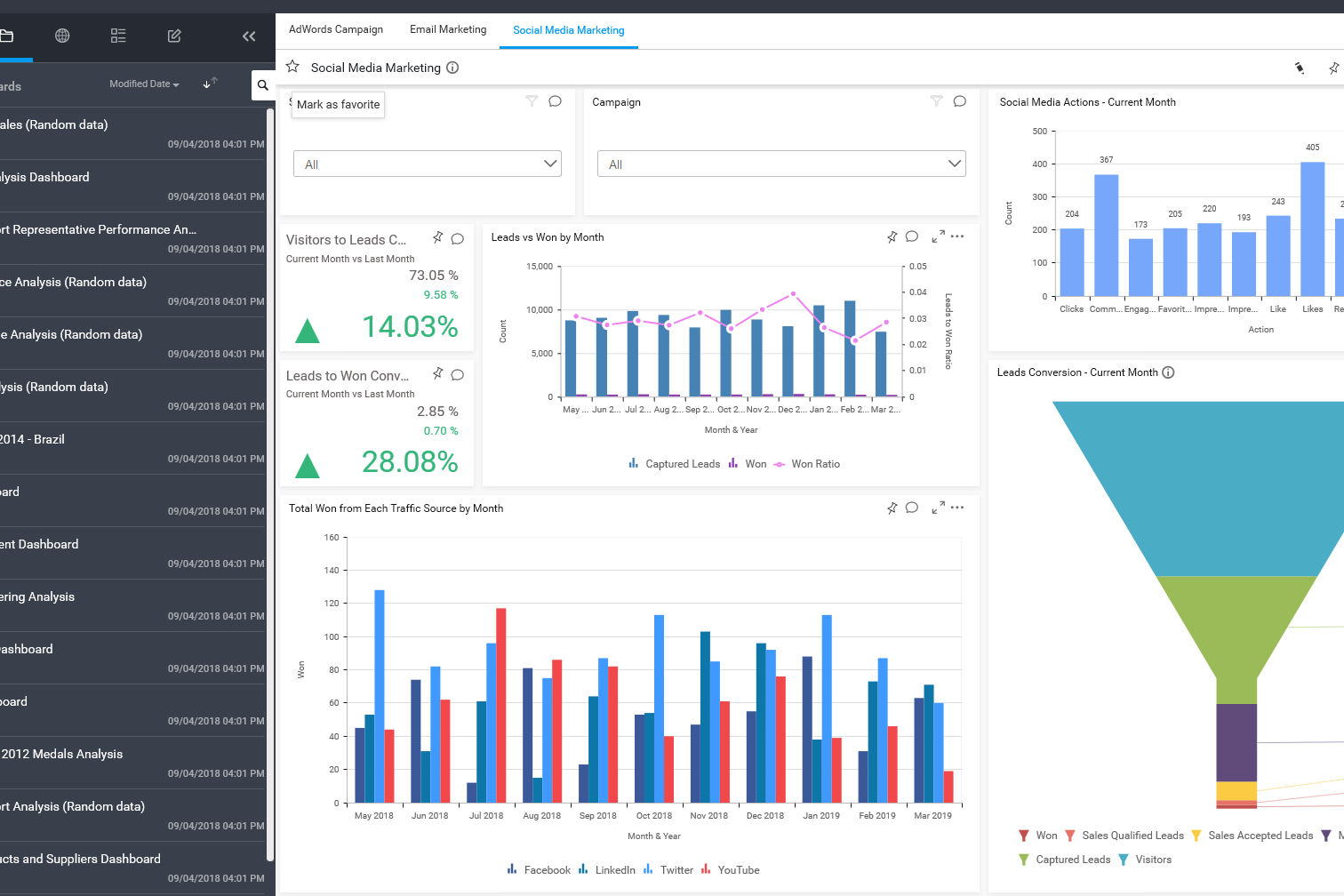Toggle Sales Qualified Leads funnel legend
This screenshot has width=1344, height=896.
tap(1124, 836)
